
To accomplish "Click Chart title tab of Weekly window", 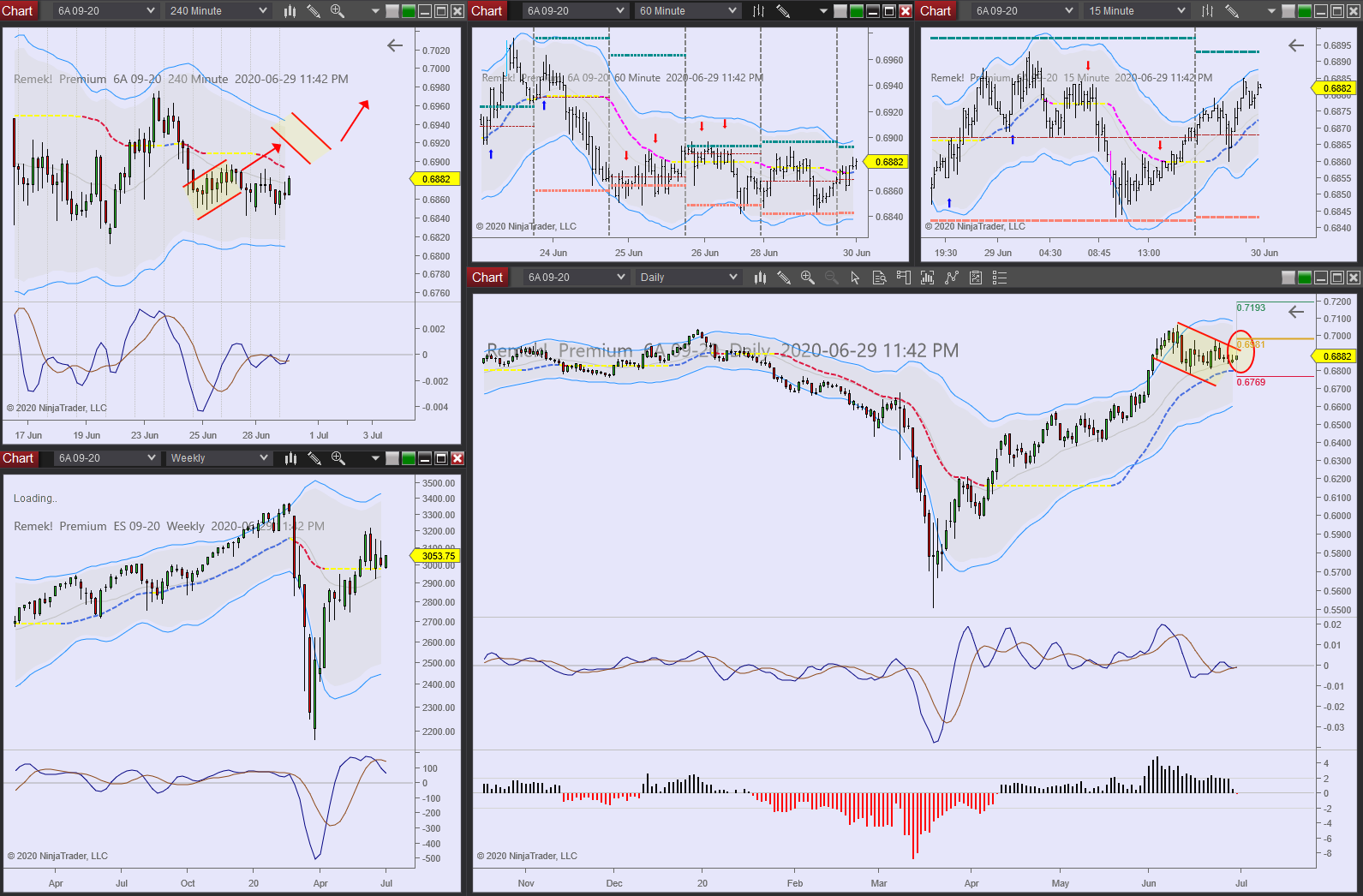I will point(18,458).
